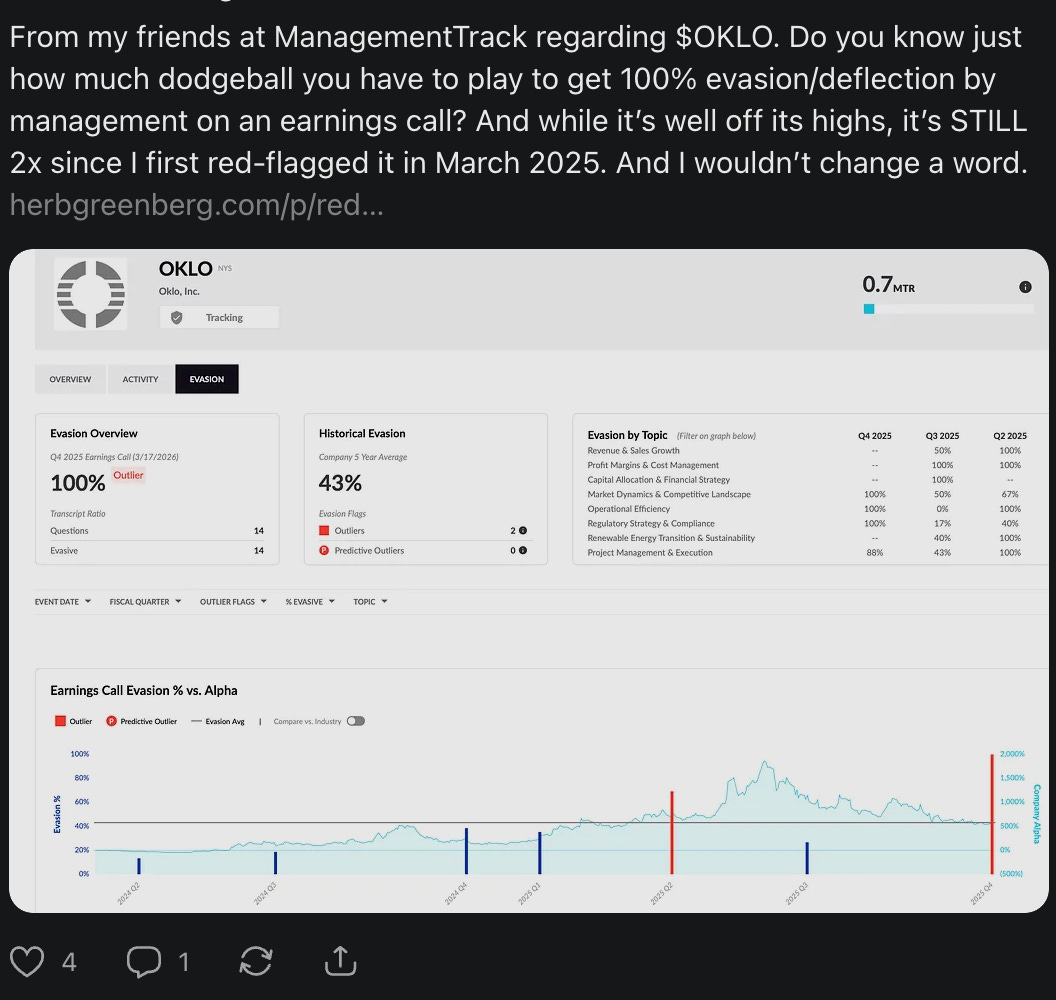Click the Q2 2025 column header
The width and height of the screenshot is (1056, 1000).
pyautogui.click(x=1010, y=436)
